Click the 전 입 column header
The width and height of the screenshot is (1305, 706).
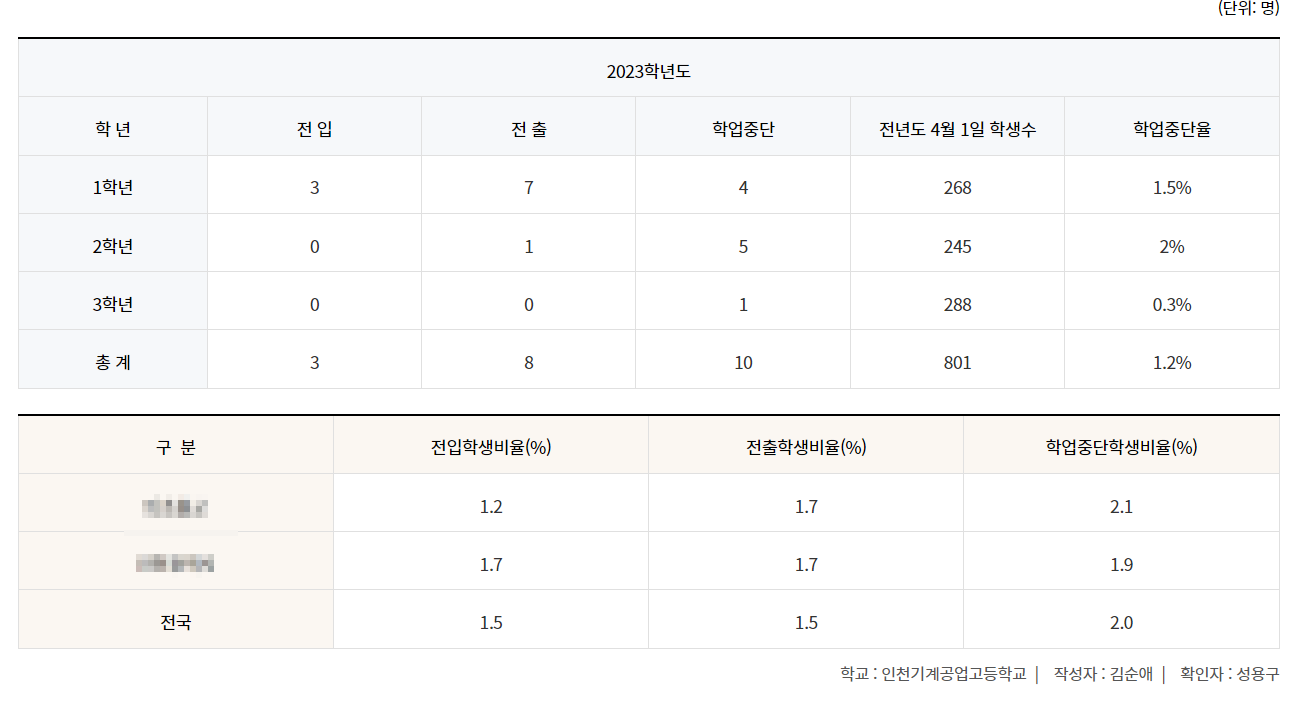click(x=313, y=126)
